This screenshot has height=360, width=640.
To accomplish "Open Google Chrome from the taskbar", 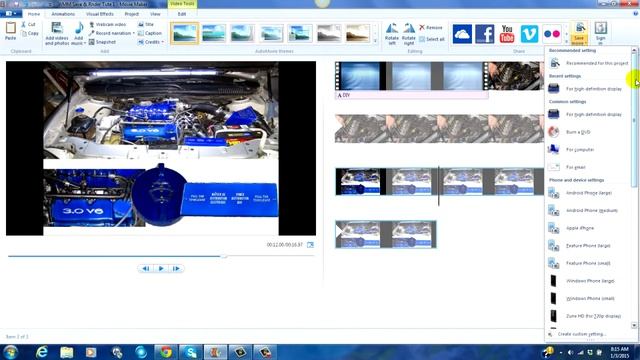I will coord(166,352).
